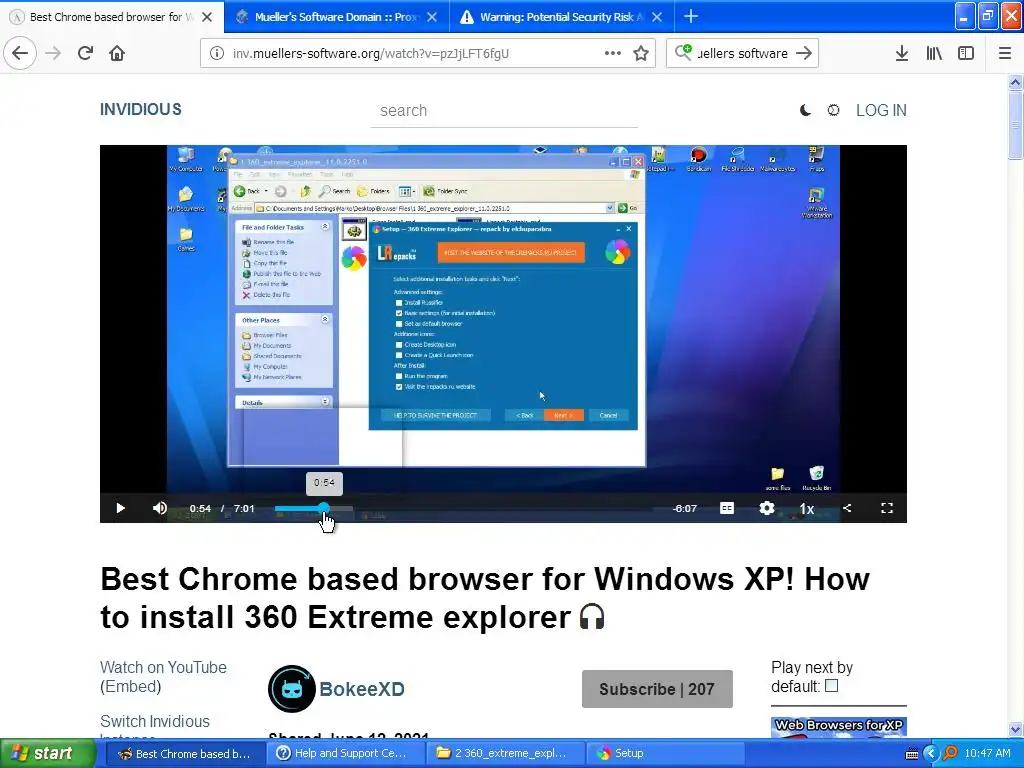Click the search go arrow
Image resolution: width=1024 pixels, height=768 pixels.
[x=804, y=53]
